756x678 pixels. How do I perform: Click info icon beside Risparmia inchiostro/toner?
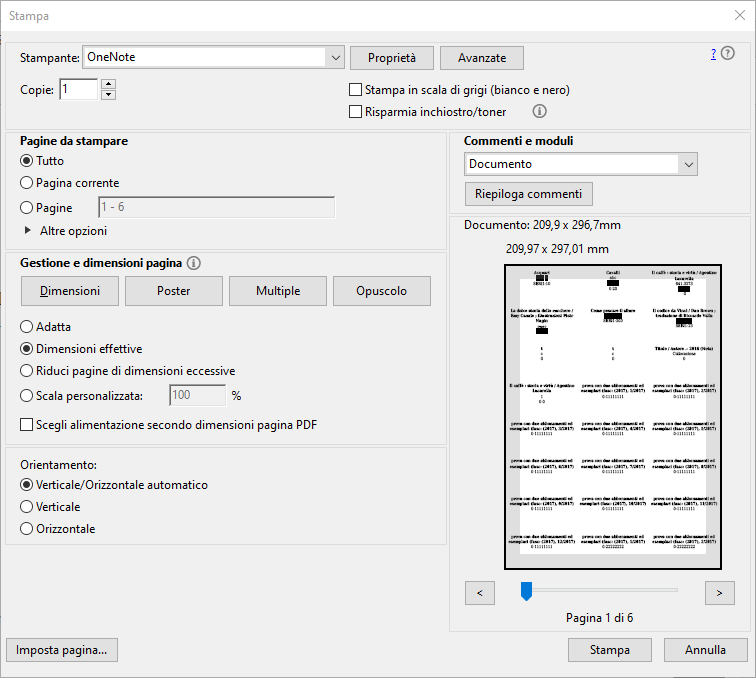point(539,112)
